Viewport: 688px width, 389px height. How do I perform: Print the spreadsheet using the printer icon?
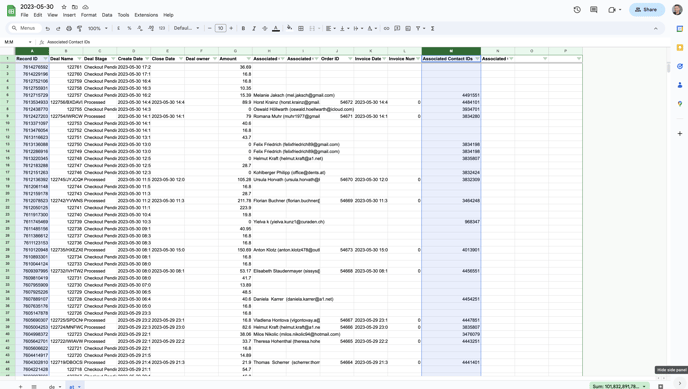69,29
